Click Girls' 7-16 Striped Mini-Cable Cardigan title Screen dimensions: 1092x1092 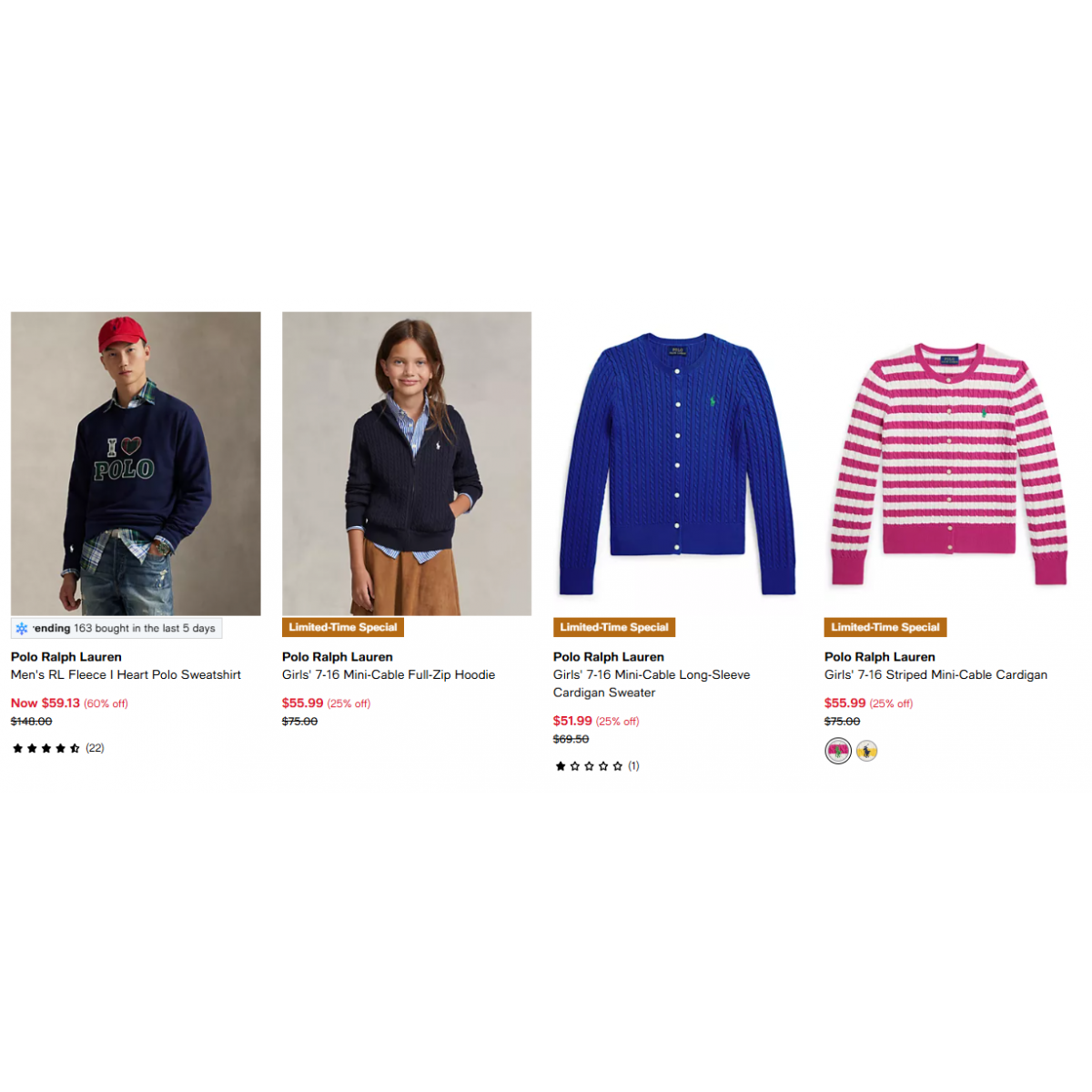coord(935,674)
